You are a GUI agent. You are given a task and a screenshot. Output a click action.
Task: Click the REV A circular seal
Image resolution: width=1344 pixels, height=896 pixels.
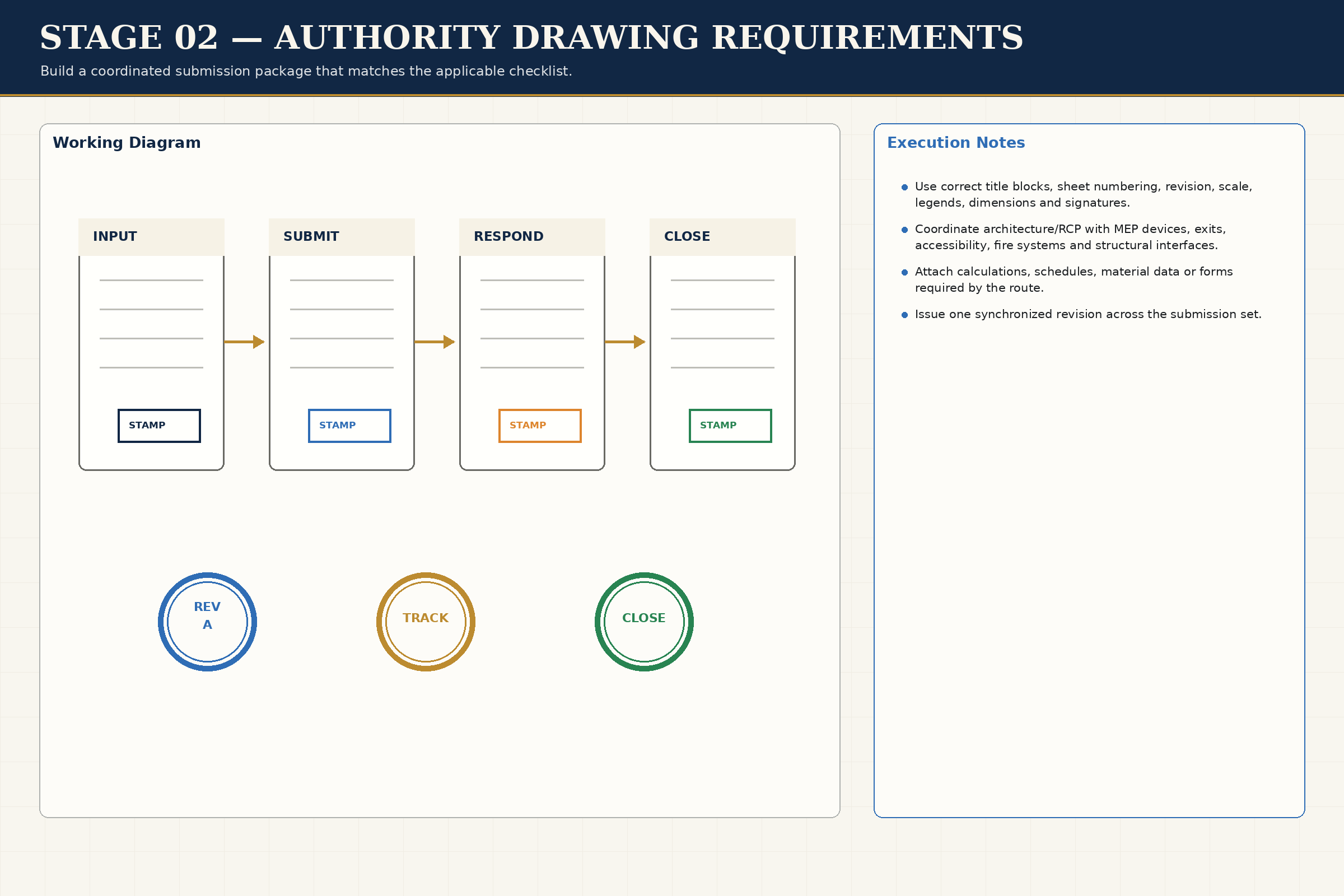pos(207,622)
